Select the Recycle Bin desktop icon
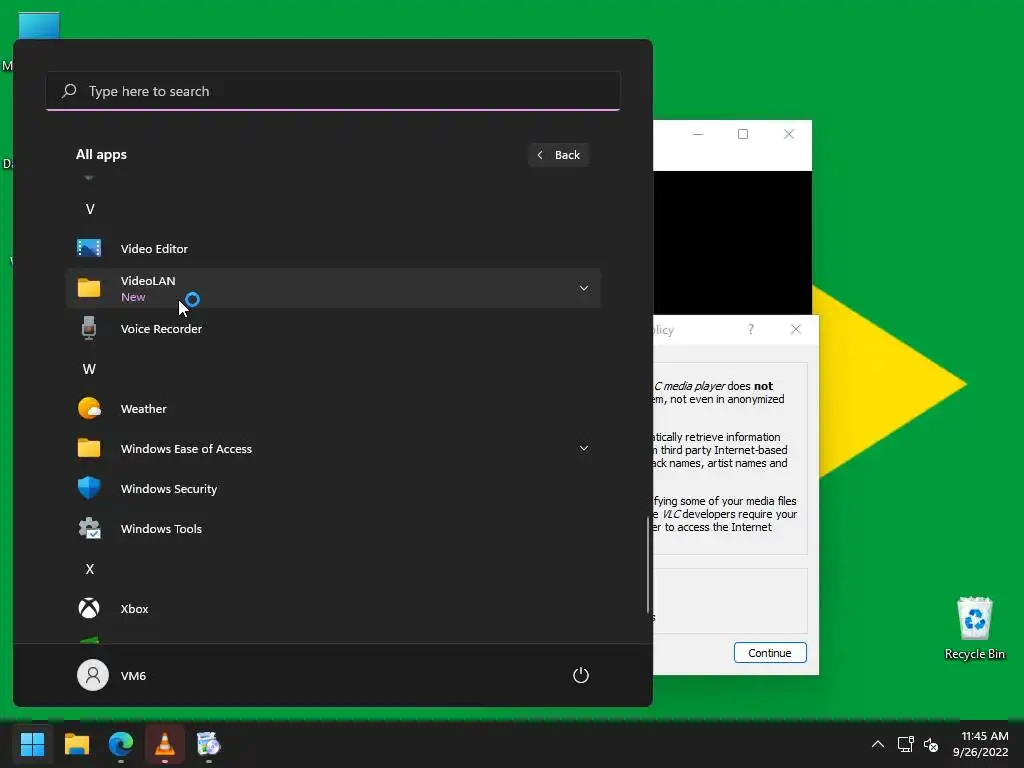The image size is (1024, 768). point(974,628)
